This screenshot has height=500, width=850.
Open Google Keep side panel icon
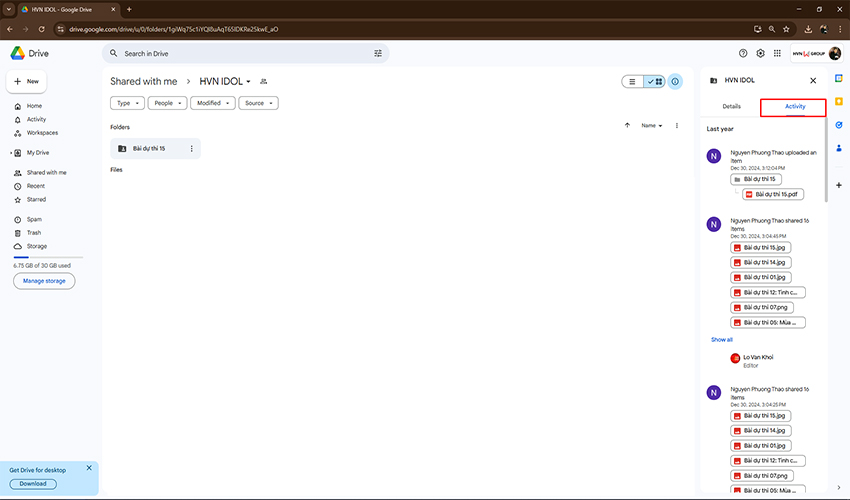pyautogui.click(x=839, y=101)
